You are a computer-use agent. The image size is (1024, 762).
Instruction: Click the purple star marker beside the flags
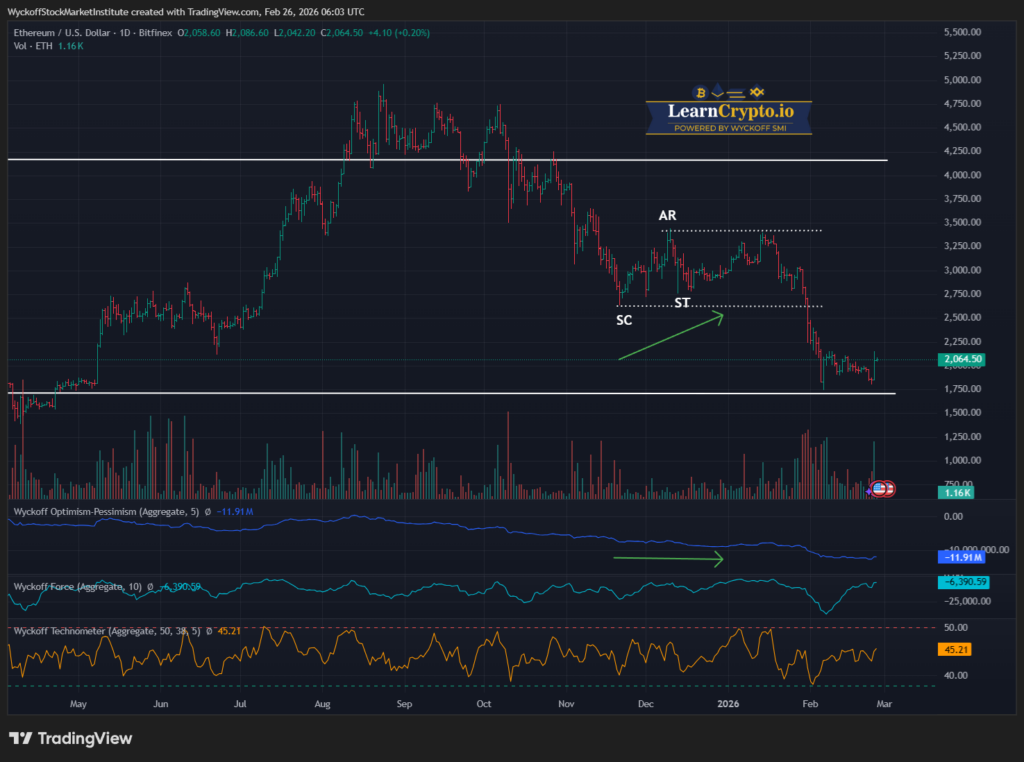tap(868, 492)
